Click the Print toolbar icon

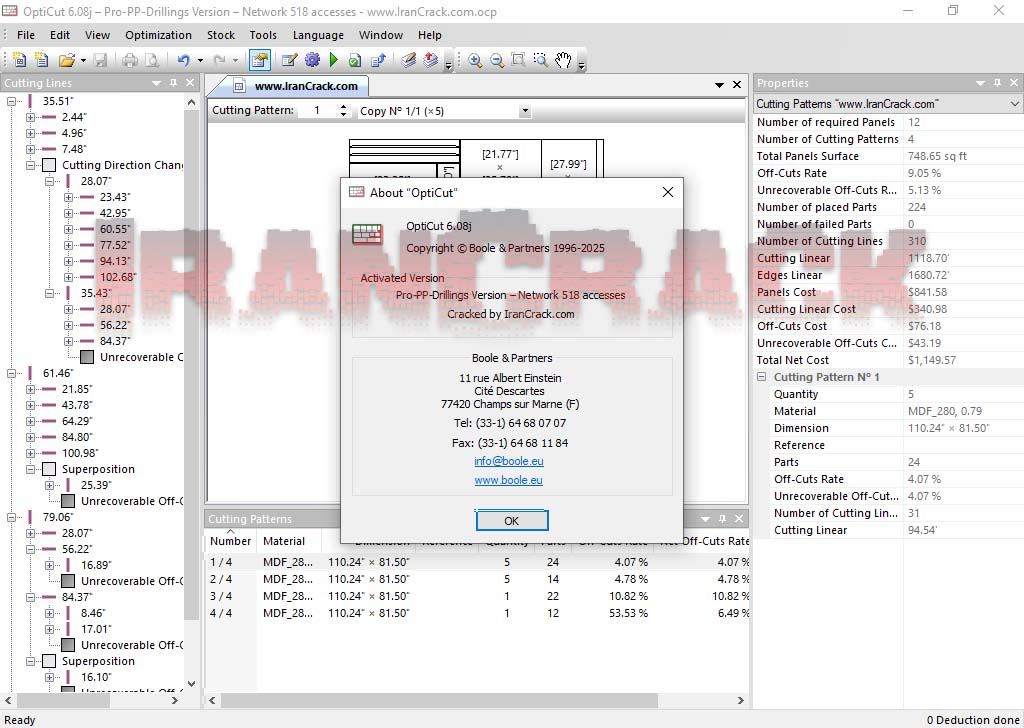click(x=129, y=60)
